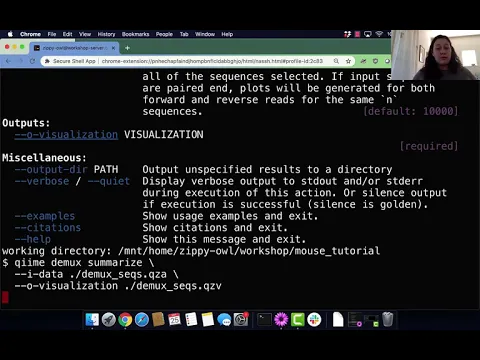Click the red terminal cursor block
Viewport: 480px width, 360px height.
5,297
